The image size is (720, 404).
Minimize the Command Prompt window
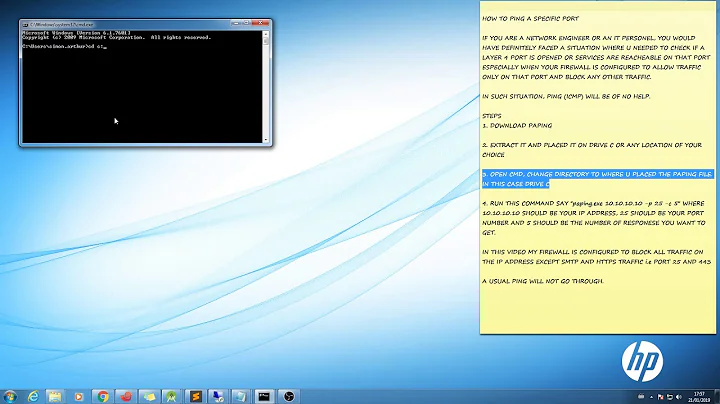coord(236,23)
